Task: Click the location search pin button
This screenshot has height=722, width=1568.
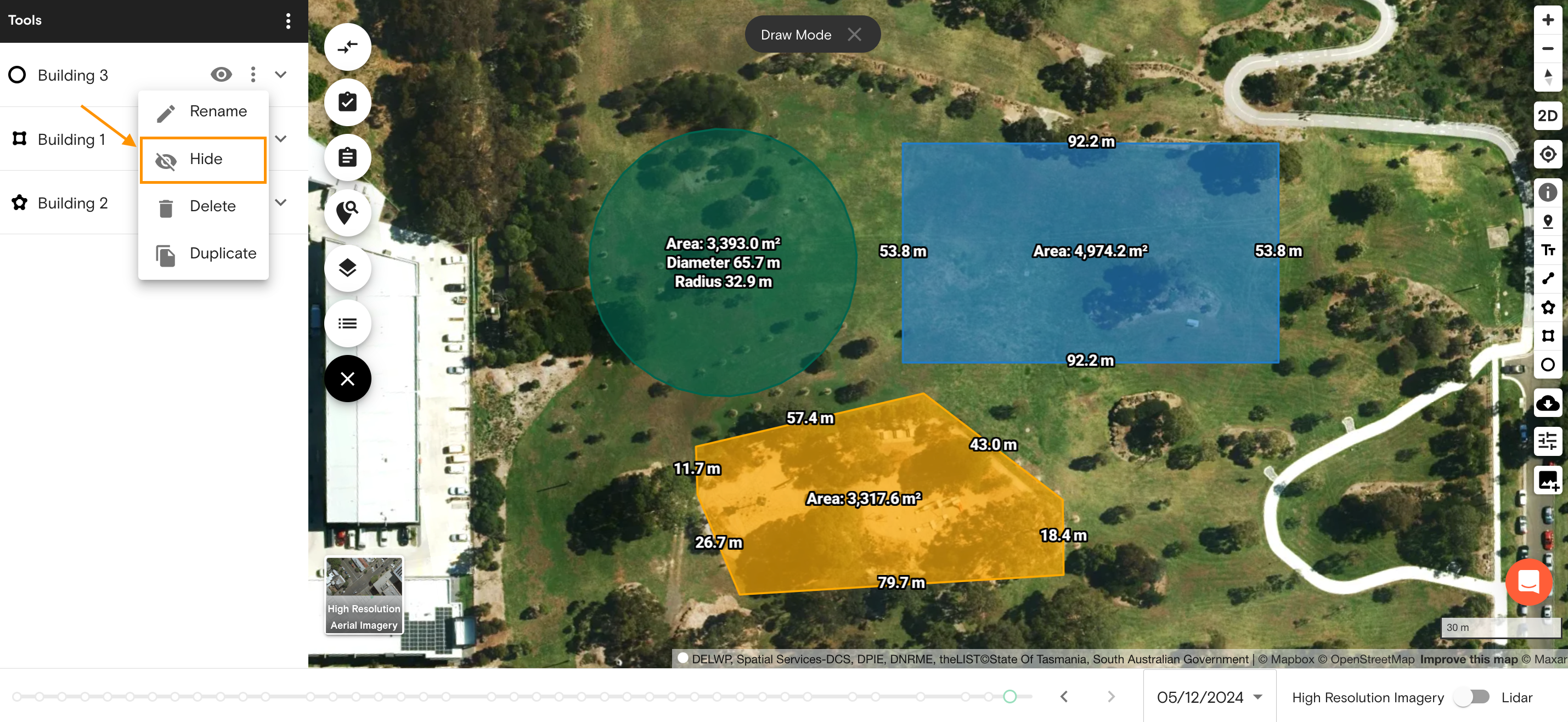Action: 347,212
